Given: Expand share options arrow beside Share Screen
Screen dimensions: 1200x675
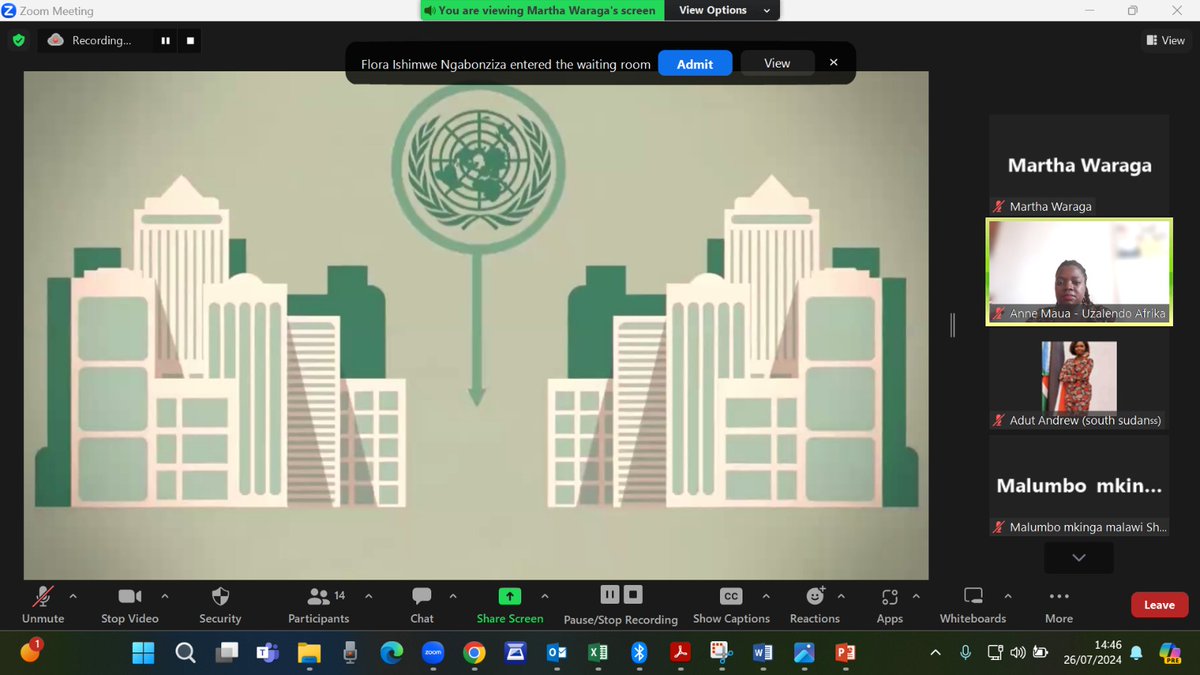Looking at the screenshot, I should [x=545, y=596].
